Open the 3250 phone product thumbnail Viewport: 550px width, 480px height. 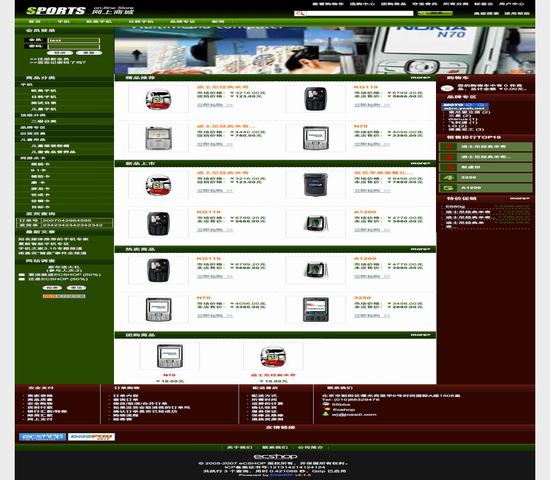tap(316, 309)
